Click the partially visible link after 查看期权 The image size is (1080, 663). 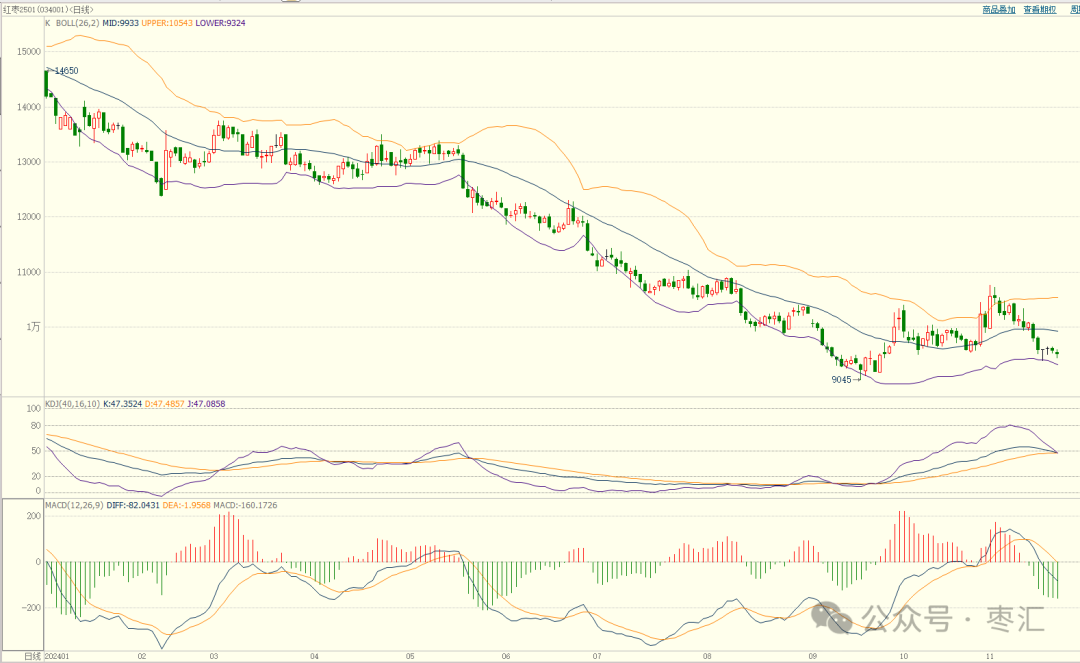(x=1072, y=9)
